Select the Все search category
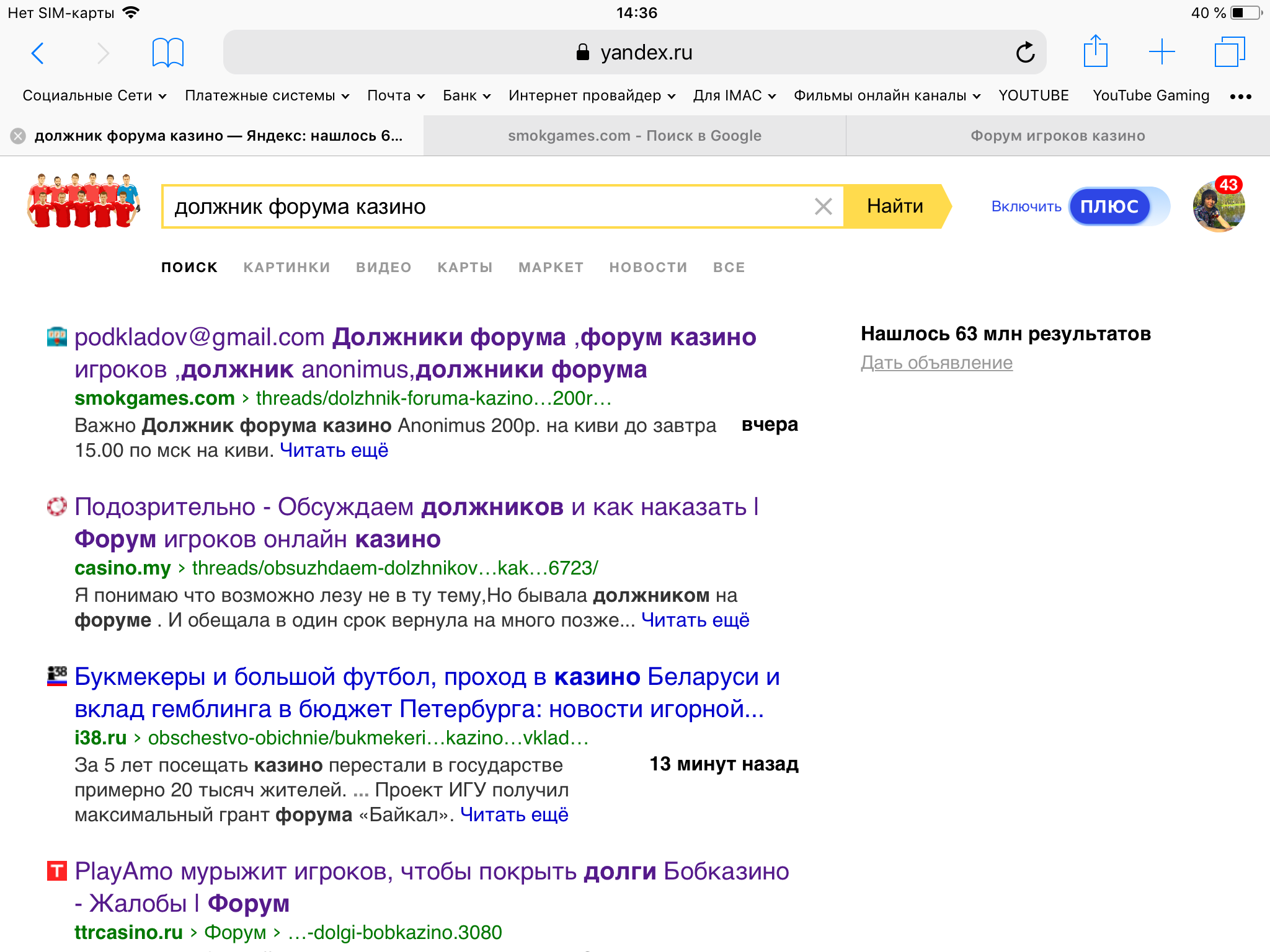 [729, 267]
